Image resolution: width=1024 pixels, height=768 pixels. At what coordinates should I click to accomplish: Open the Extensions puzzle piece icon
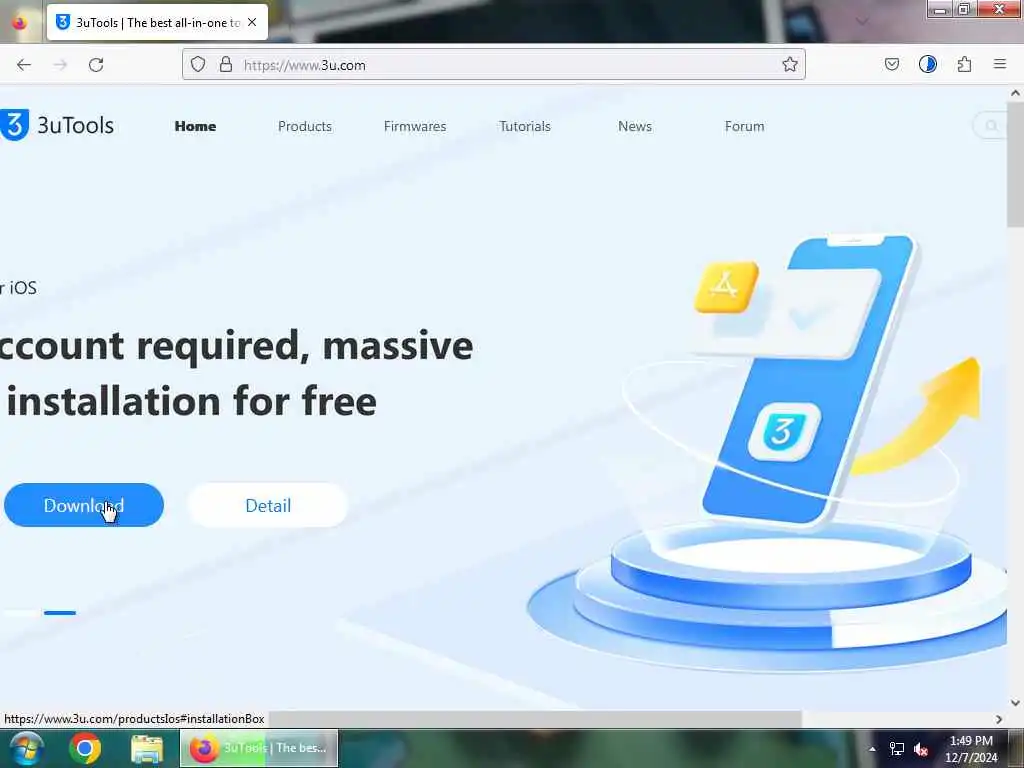pos(964,64)
